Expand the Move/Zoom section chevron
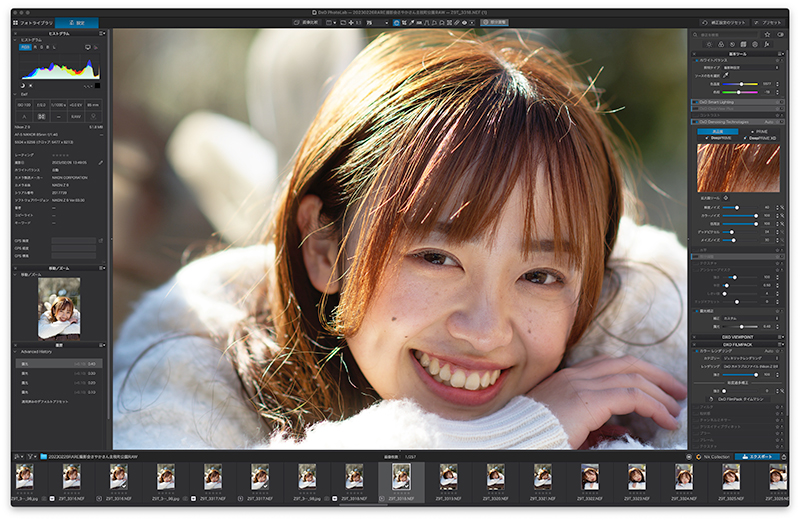This screenshot has width=800, height=520. point(15,275)
